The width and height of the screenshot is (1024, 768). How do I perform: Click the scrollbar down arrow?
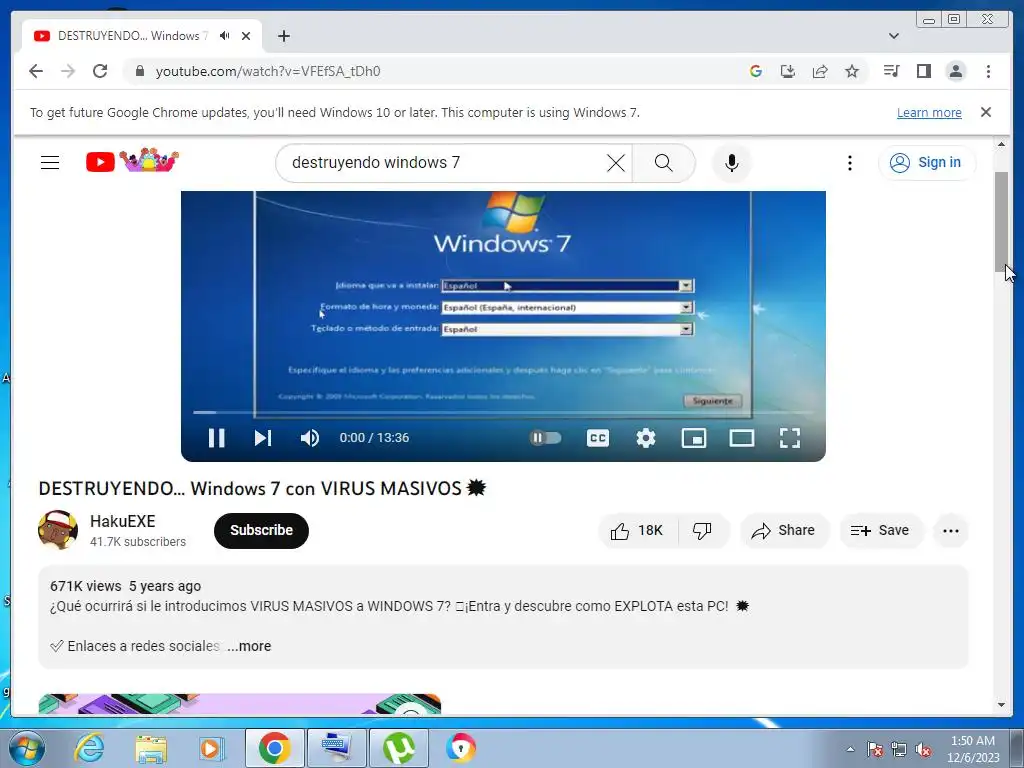click(x=1002, y=705)
